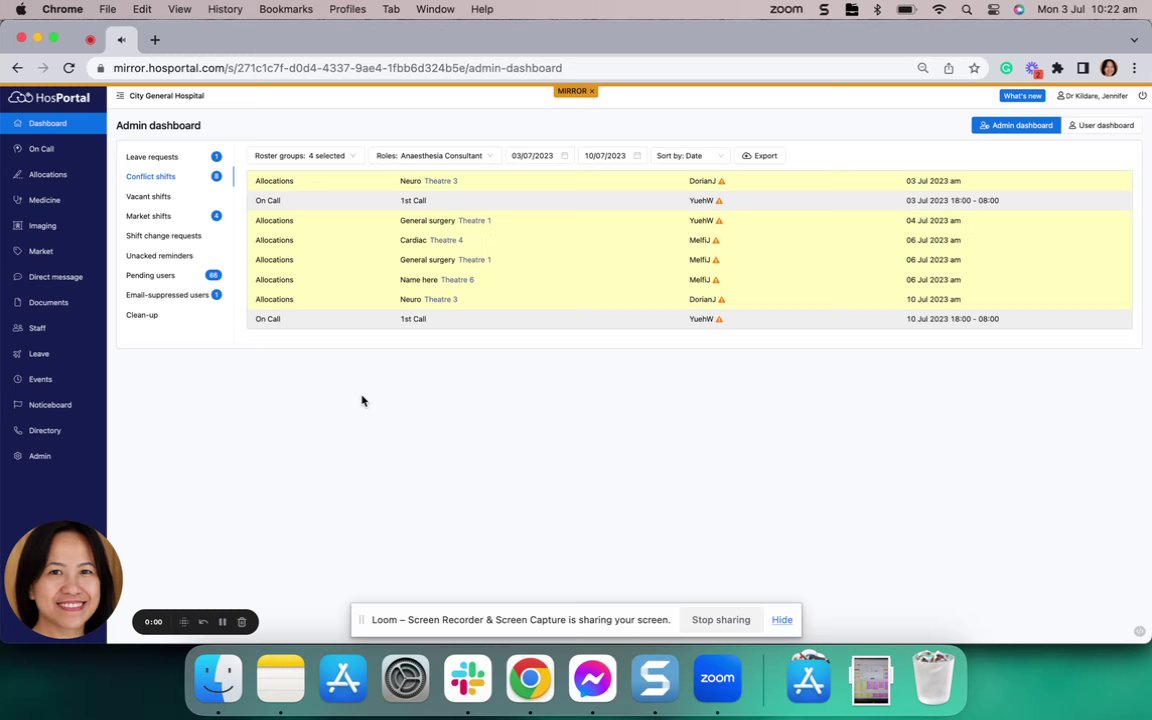This screenshot has width=1152, height=720.
Task: Open Slack from the dock
Action: coord(468,678)
